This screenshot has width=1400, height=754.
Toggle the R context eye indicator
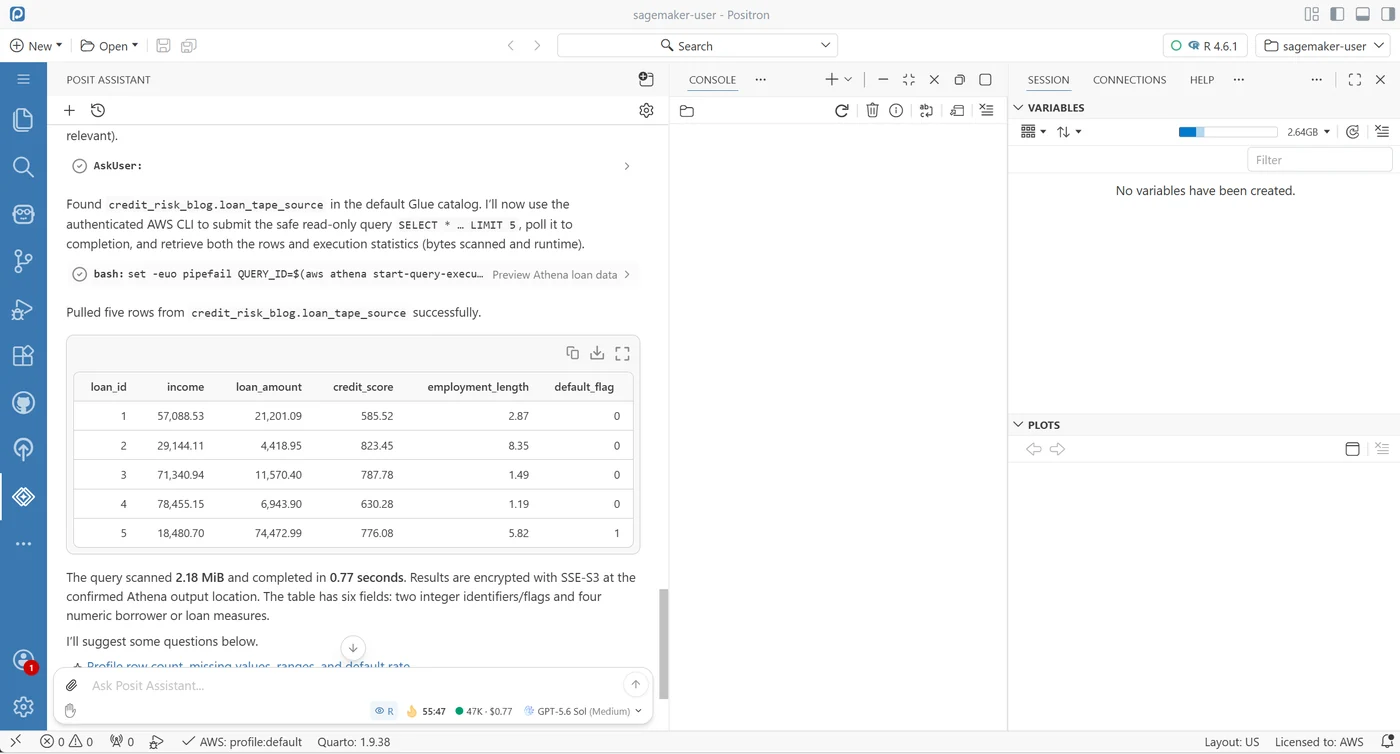384,711
